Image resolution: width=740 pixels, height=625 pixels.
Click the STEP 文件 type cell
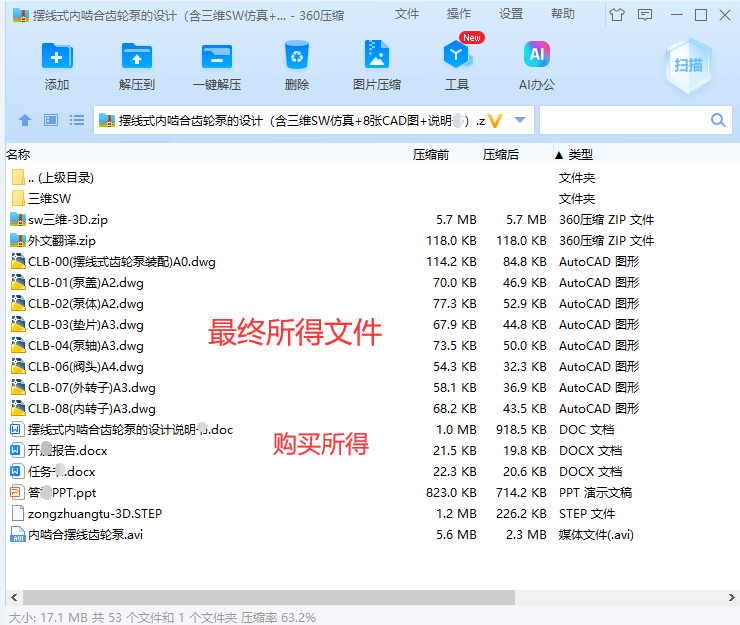pyautogui.click(x=587, y=514)
